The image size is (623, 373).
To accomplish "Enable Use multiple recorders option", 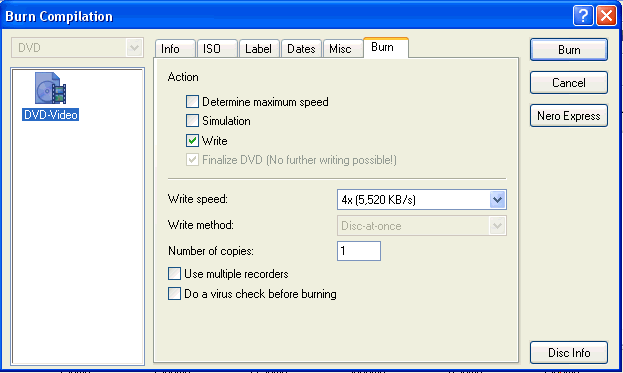I will click(174, 274).
